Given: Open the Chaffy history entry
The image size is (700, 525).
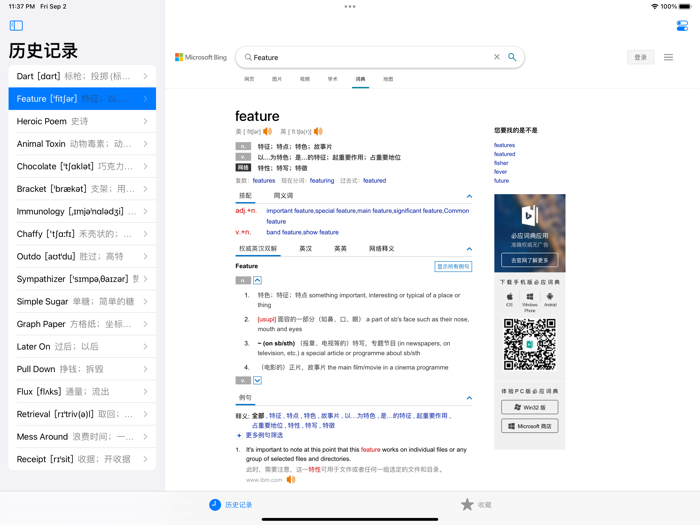Looking at the screenshot, I should click(82, 234).
